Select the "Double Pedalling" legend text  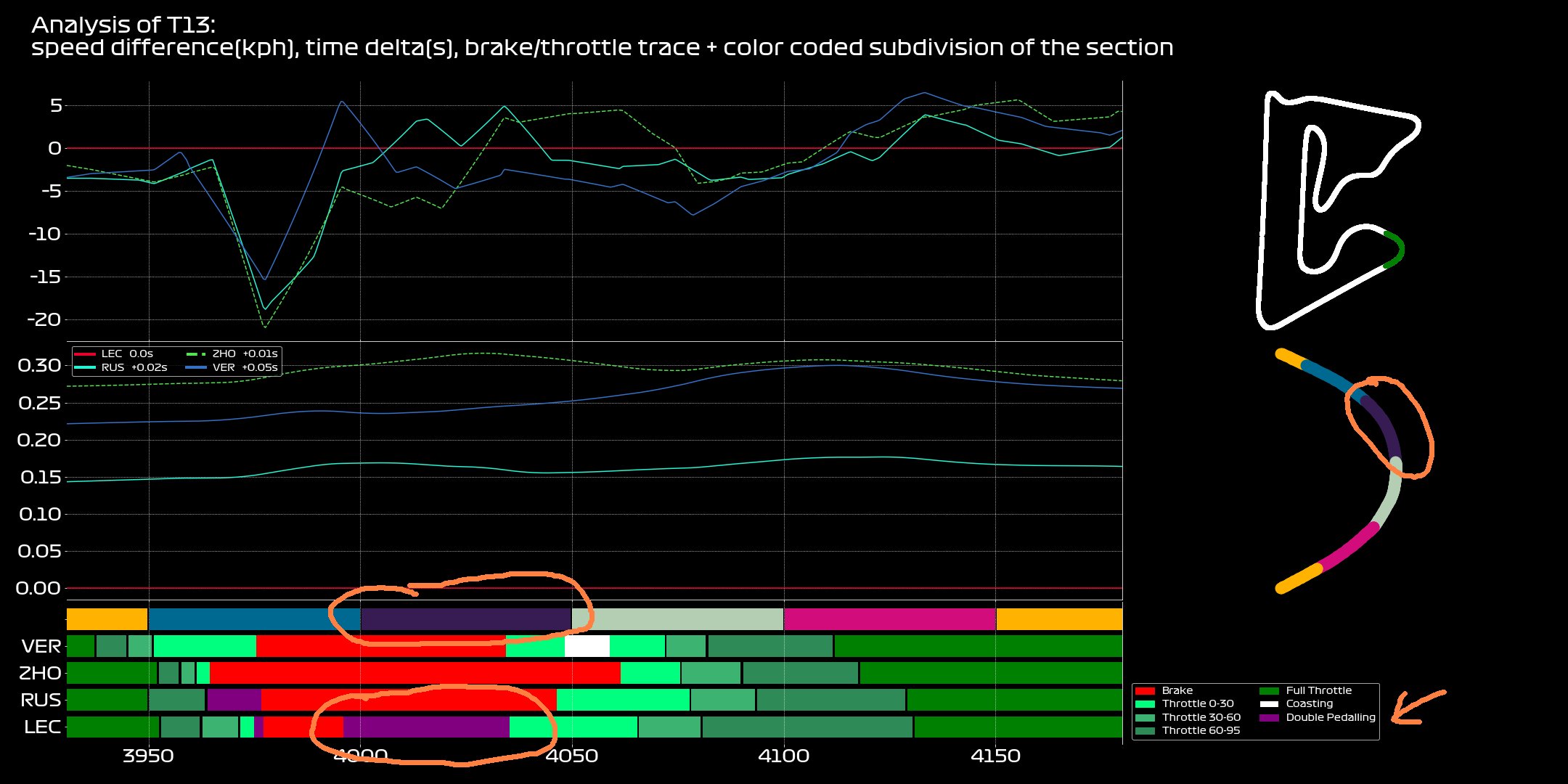point(1331,717)
